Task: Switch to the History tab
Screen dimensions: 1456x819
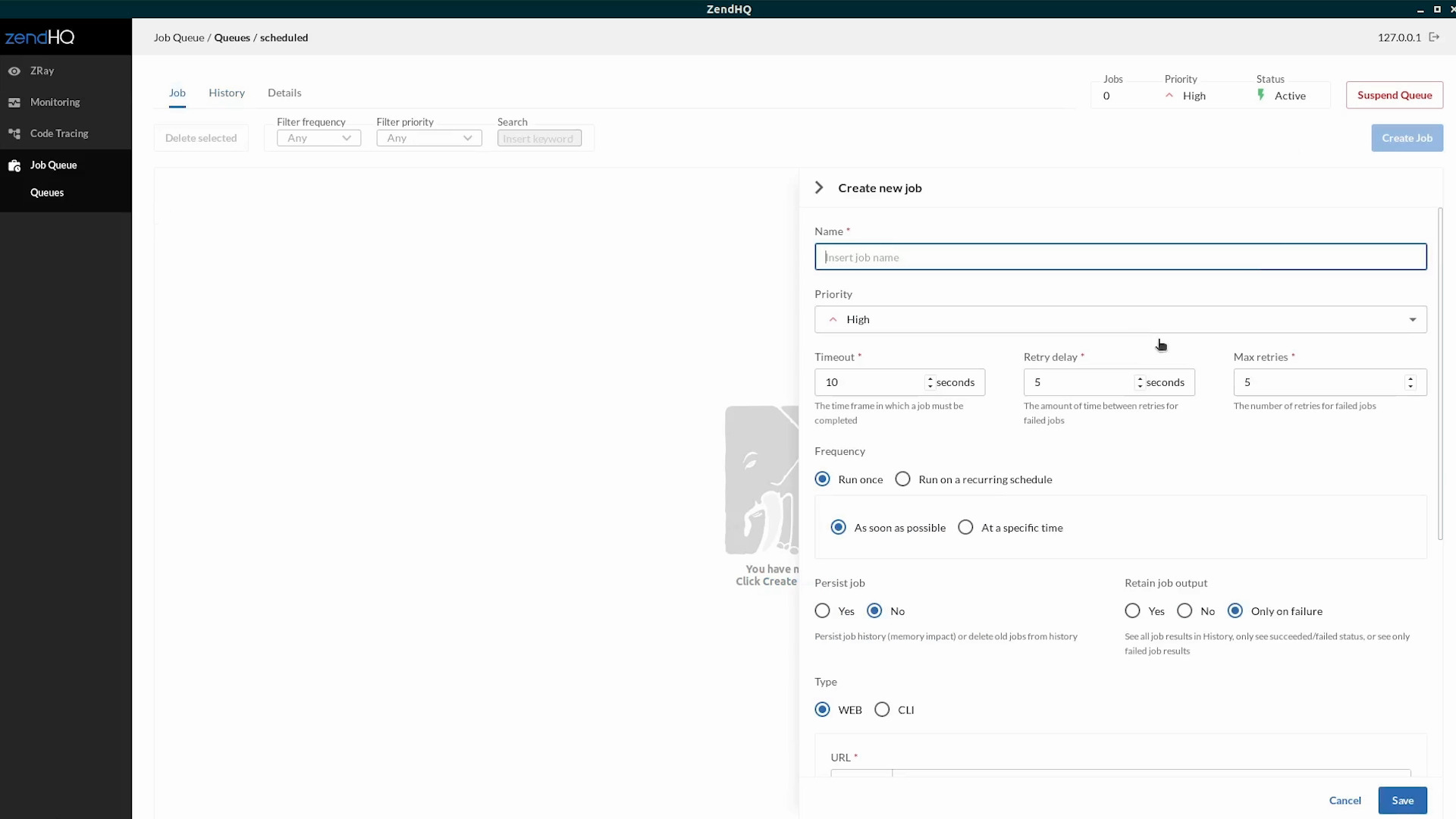Action: click(x=227, y=93)
